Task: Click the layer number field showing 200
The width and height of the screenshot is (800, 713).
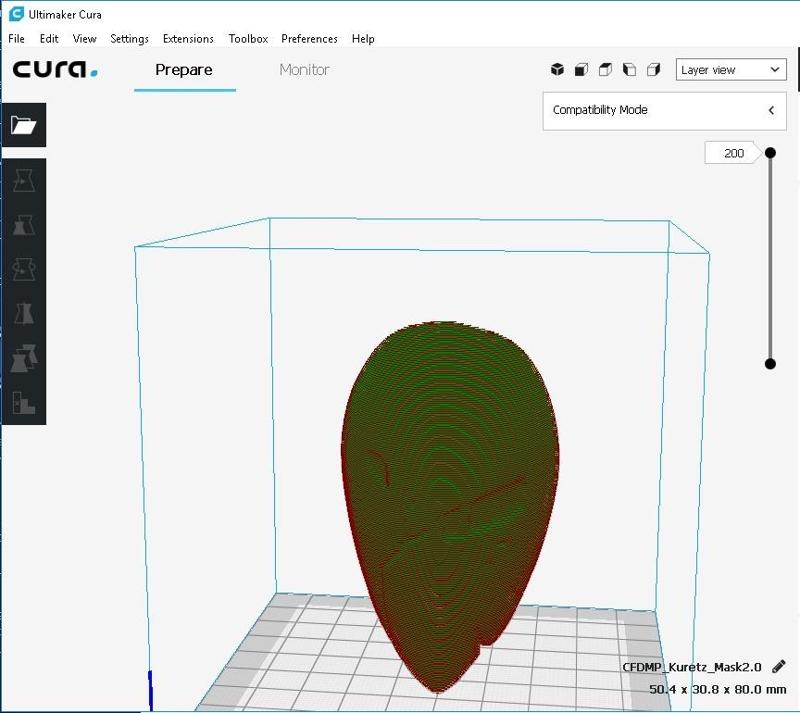Action: pyautogui.click(x=733, y=153)
